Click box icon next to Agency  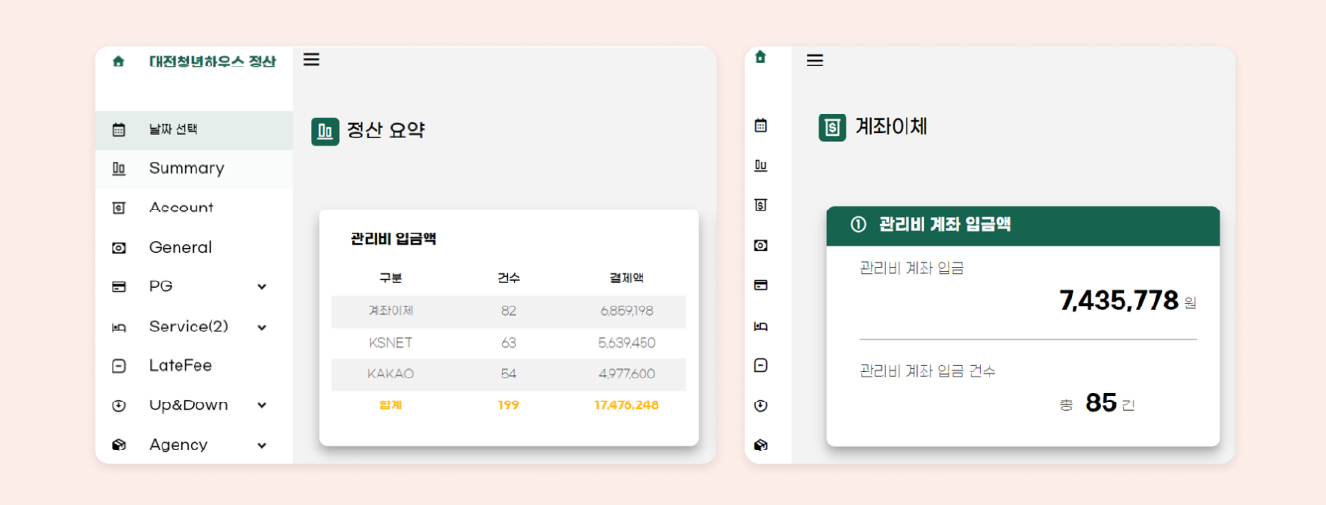[x=119, y=445]
